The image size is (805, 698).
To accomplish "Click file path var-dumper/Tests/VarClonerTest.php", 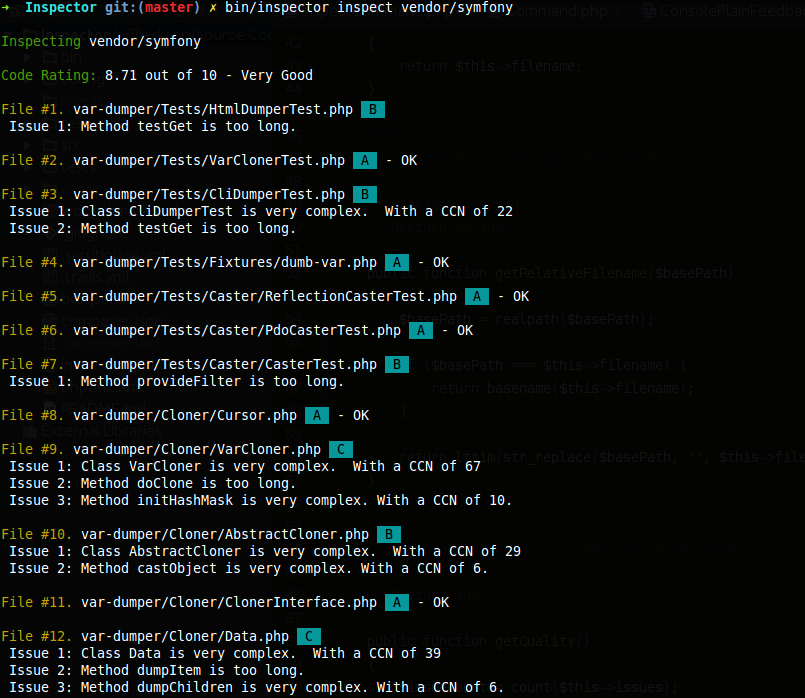I will pos(209,160).
